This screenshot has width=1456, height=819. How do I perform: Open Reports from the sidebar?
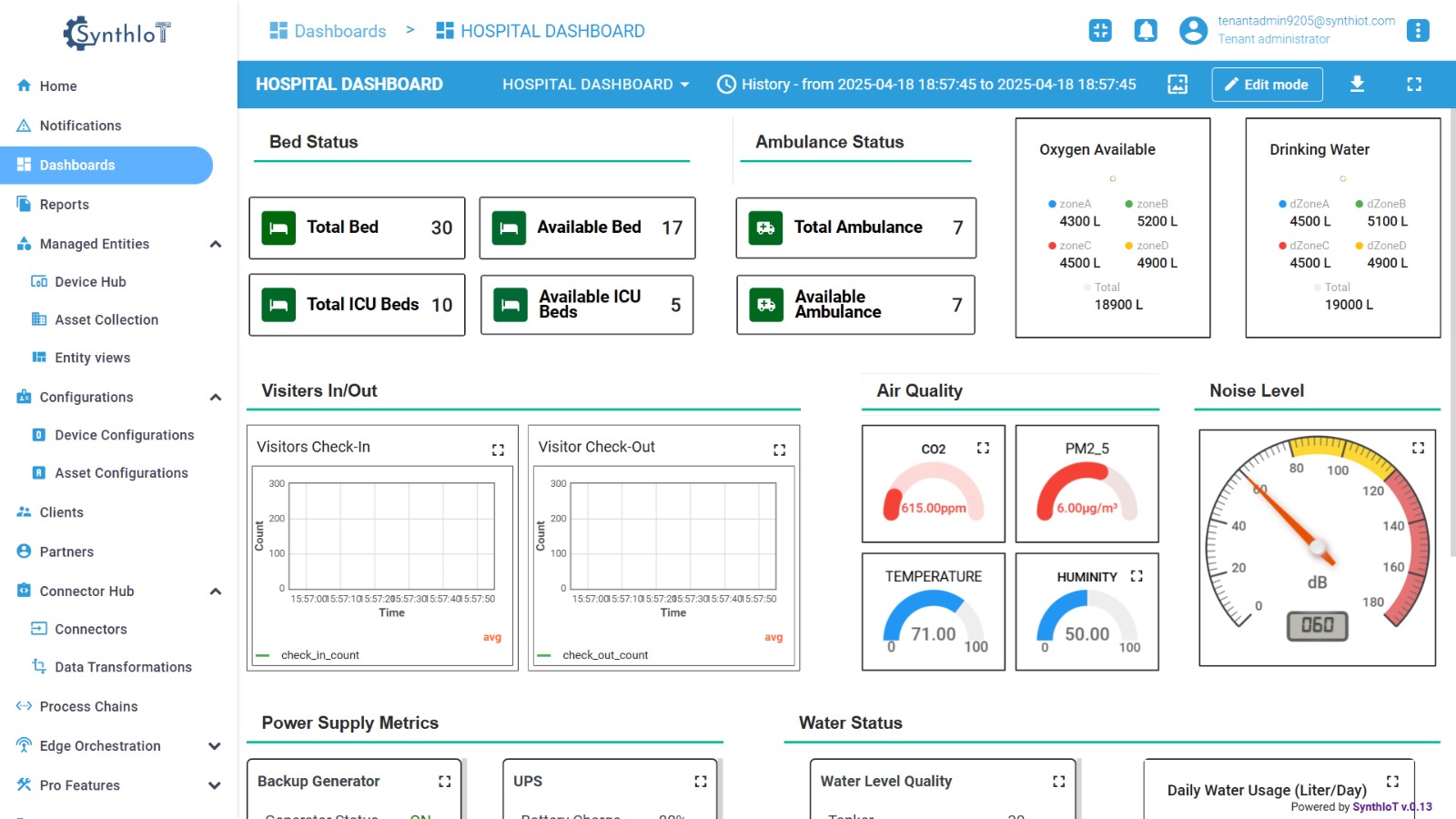click(64, 205)
